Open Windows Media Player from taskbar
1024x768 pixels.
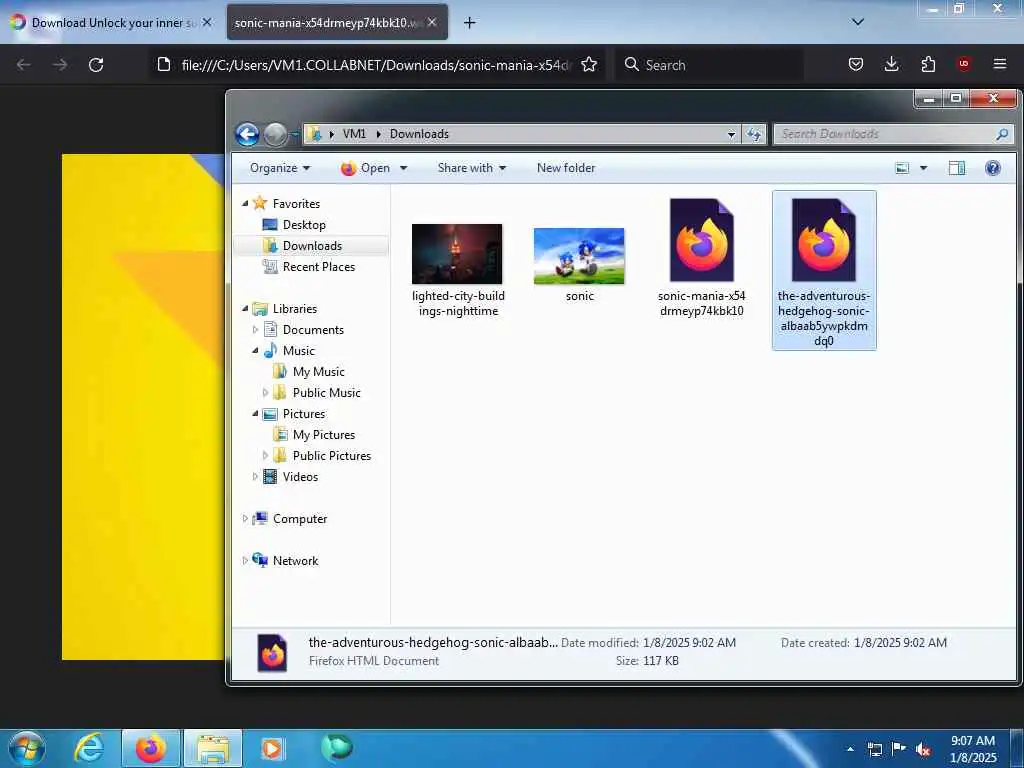(x=271, y=748)
